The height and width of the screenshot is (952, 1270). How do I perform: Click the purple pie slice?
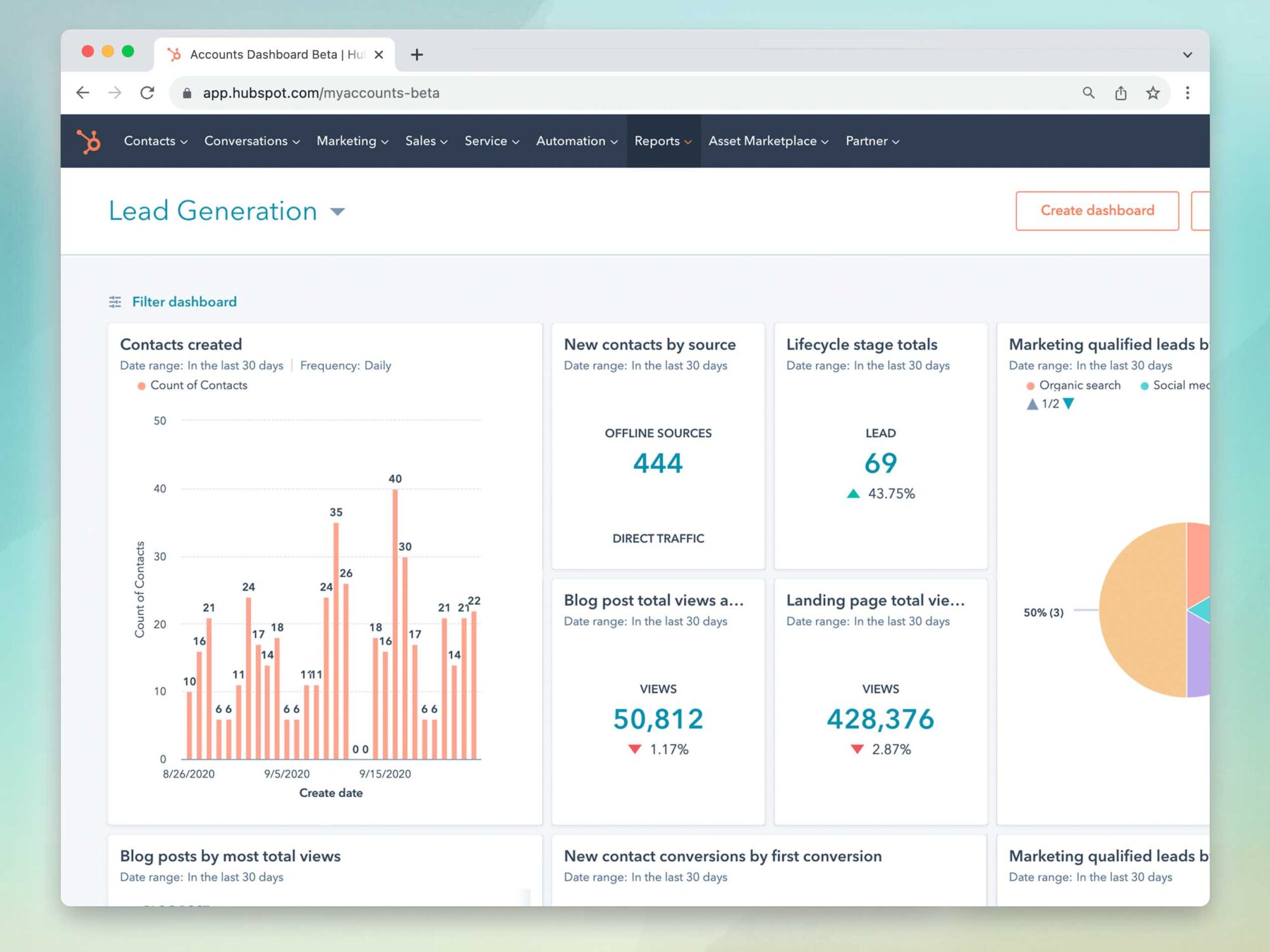1199,660
